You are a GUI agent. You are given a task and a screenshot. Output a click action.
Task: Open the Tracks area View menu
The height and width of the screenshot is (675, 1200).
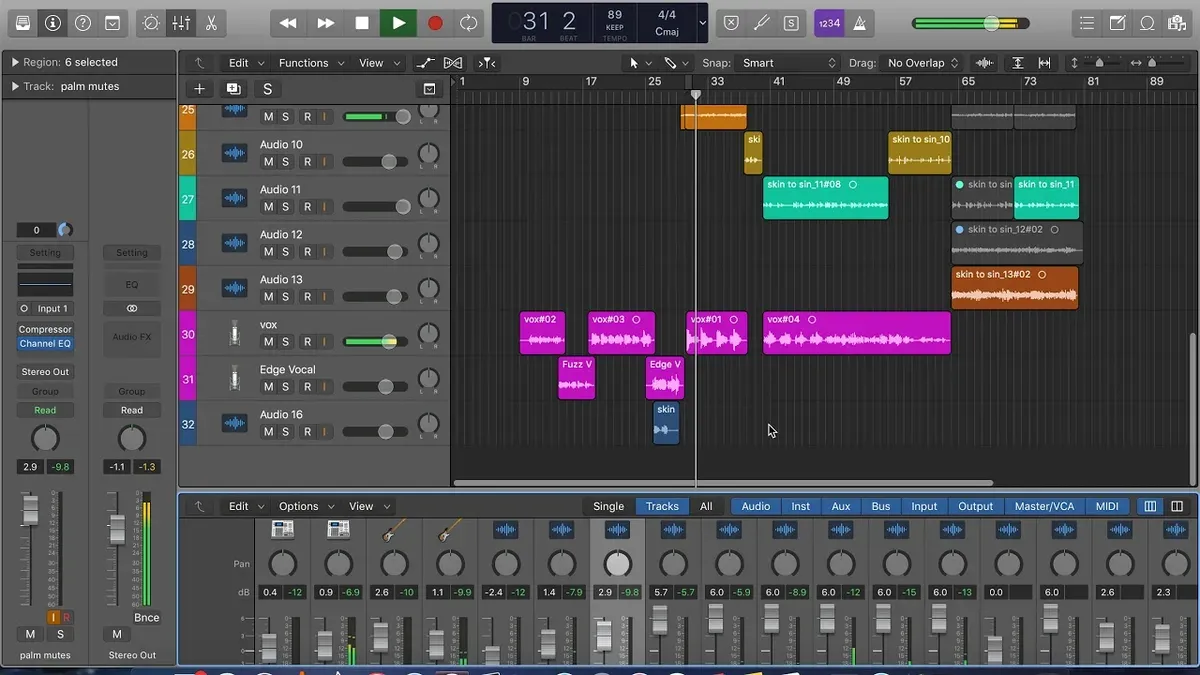[x=377, y=63]
